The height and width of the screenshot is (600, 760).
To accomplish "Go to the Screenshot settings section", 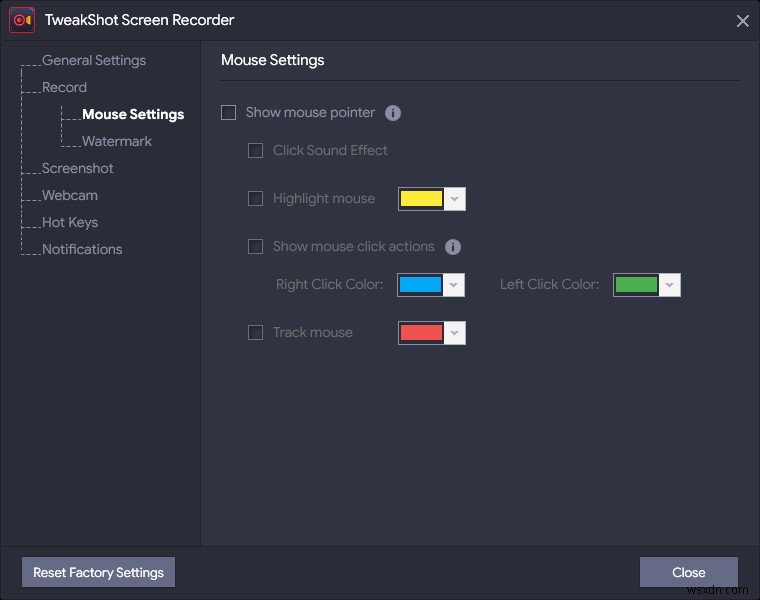I will tap(78, 169).
